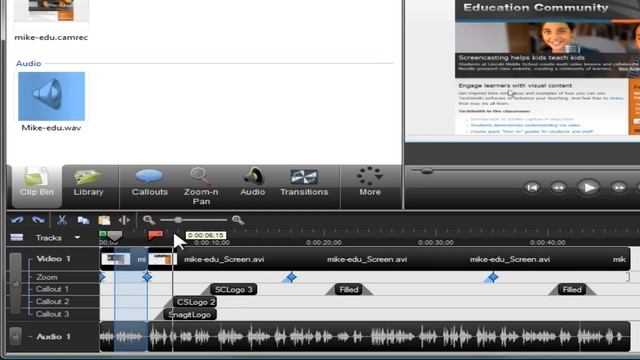Click the zoom keyframe diamond near 0:00:35
The width and height of the screenshot is (640, 360).
pos(493,277)
